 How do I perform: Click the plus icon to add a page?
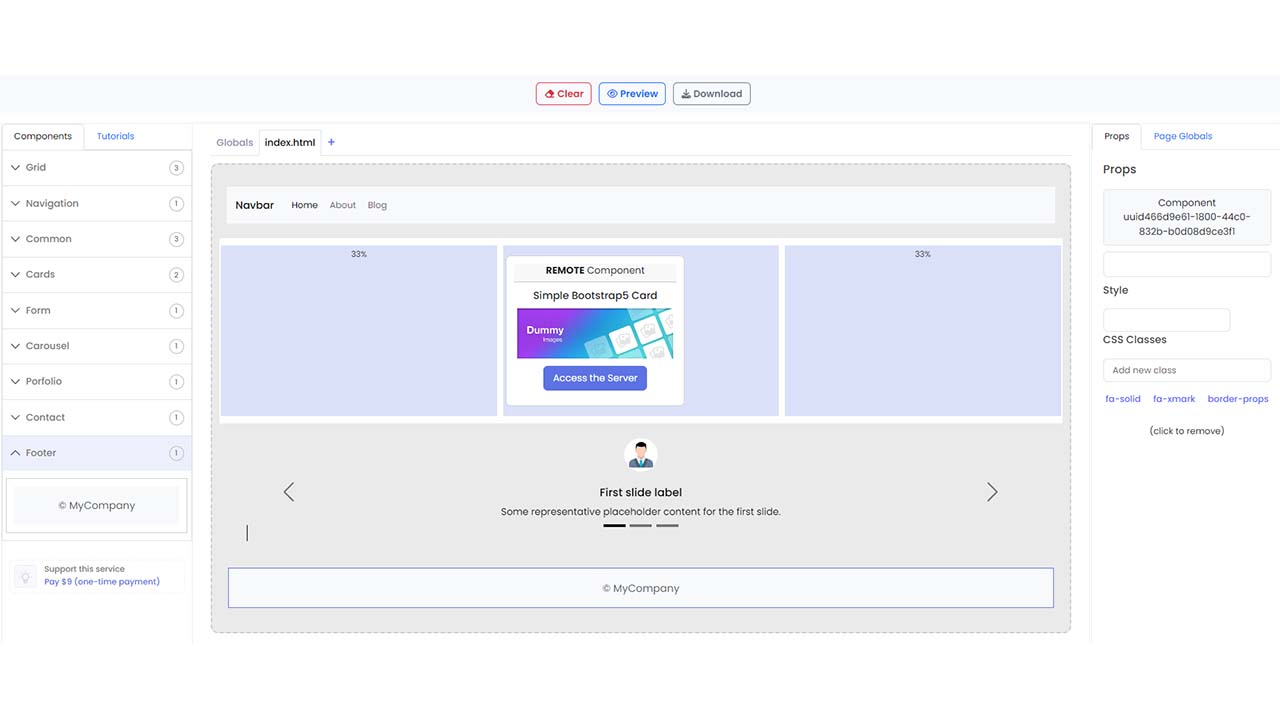coord(331,142)
